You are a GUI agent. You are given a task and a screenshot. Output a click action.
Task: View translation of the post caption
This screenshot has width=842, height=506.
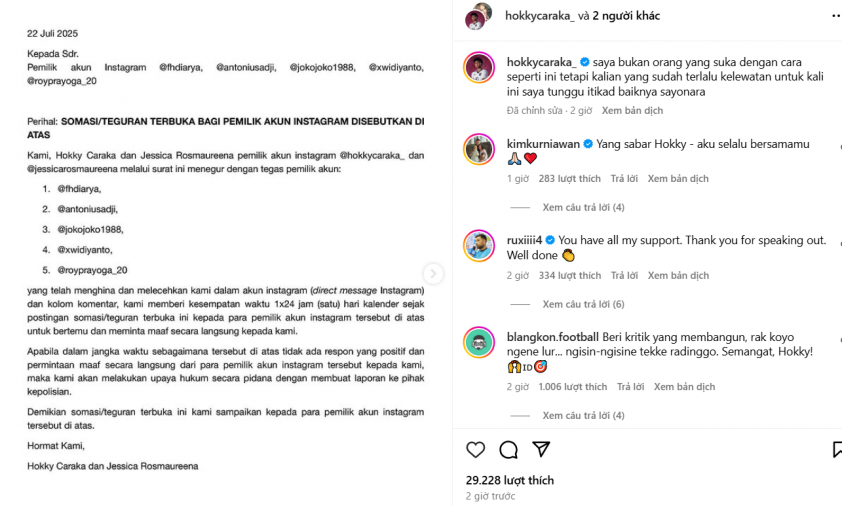click(x=632, y=110)
